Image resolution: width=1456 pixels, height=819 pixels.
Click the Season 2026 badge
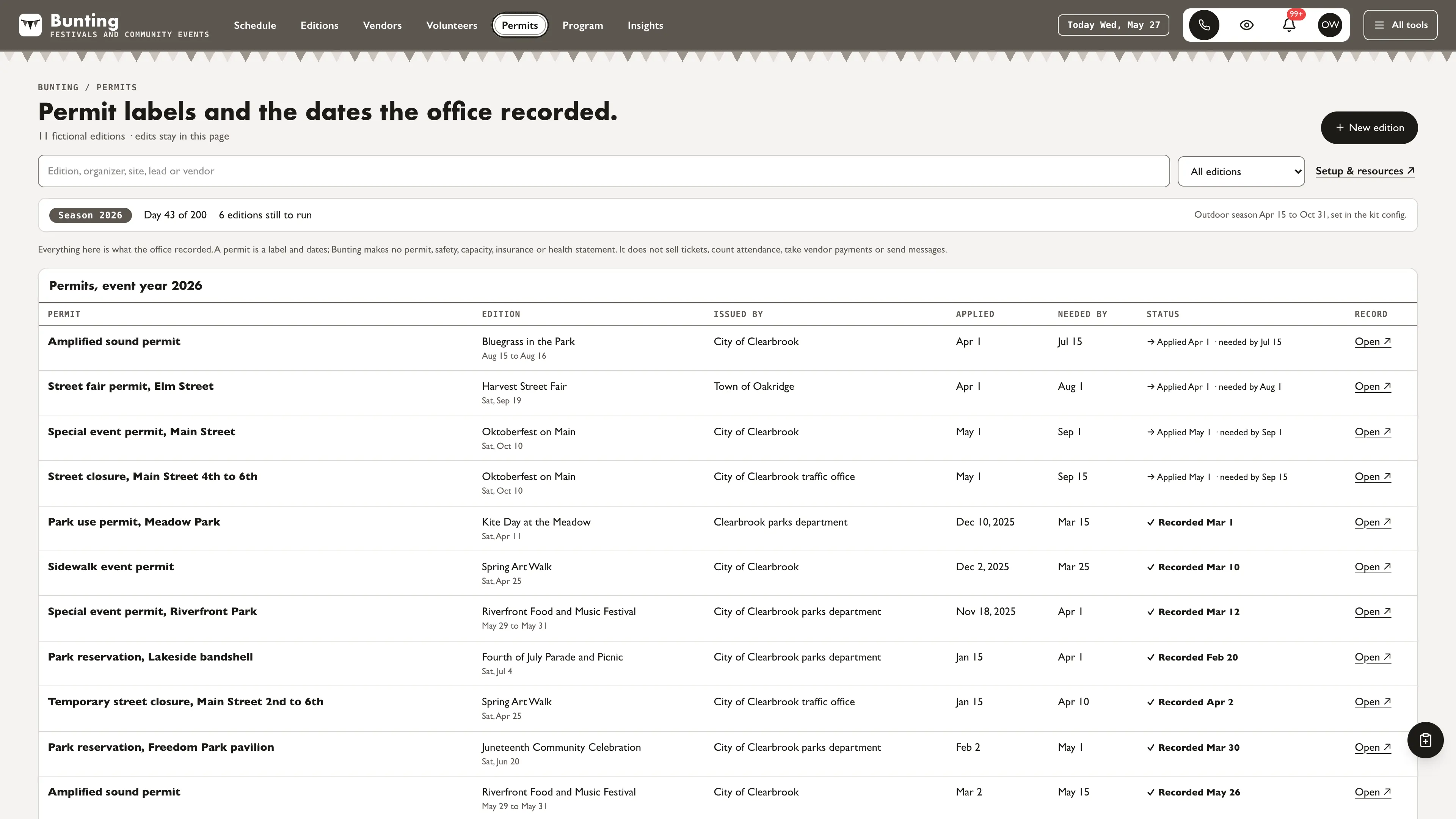click(91, 215)
